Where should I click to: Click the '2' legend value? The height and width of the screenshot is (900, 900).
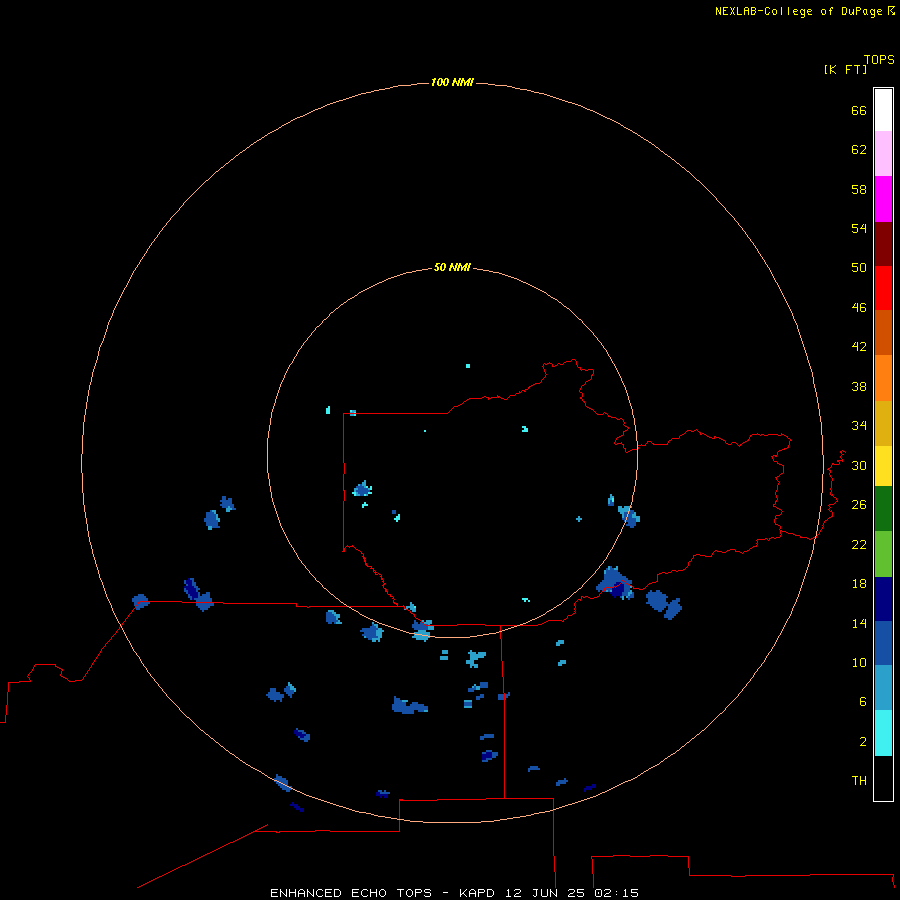click(862, 741)
